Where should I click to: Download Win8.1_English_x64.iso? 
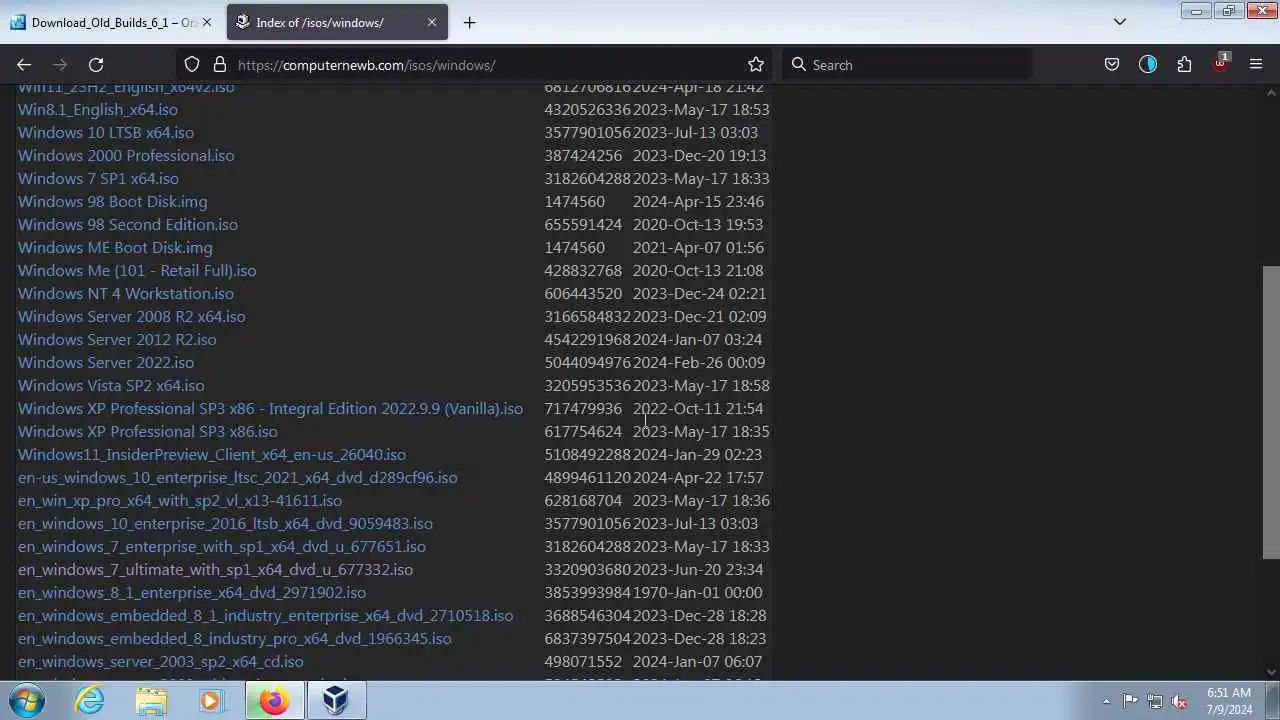tap(98, 109)
